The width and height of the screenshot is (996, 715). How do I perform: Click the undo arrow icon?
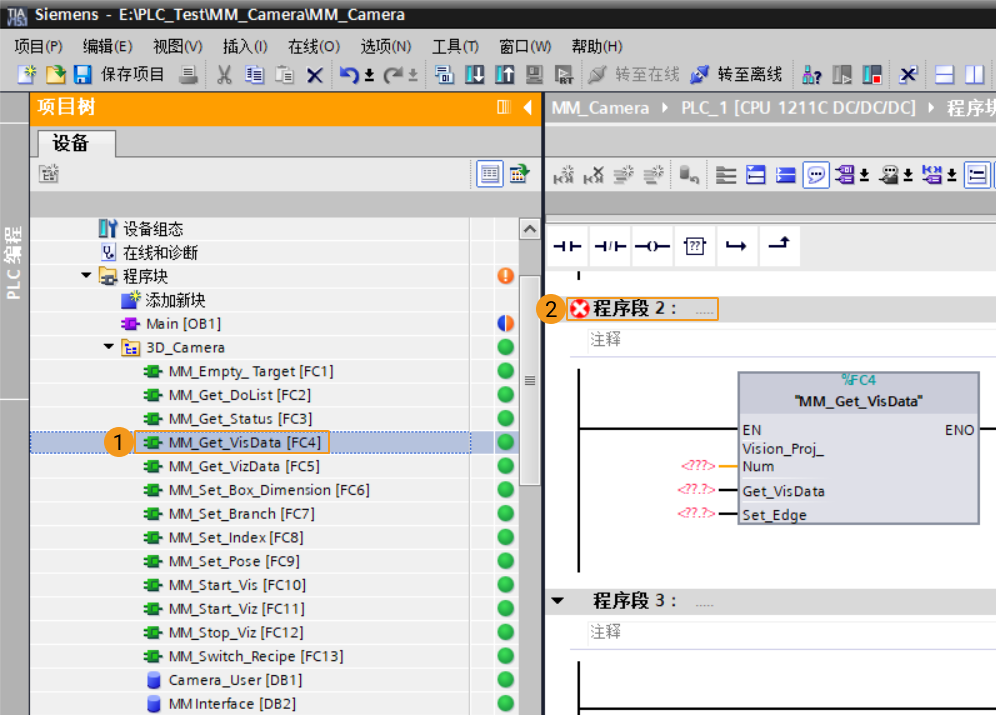(349, 74)
